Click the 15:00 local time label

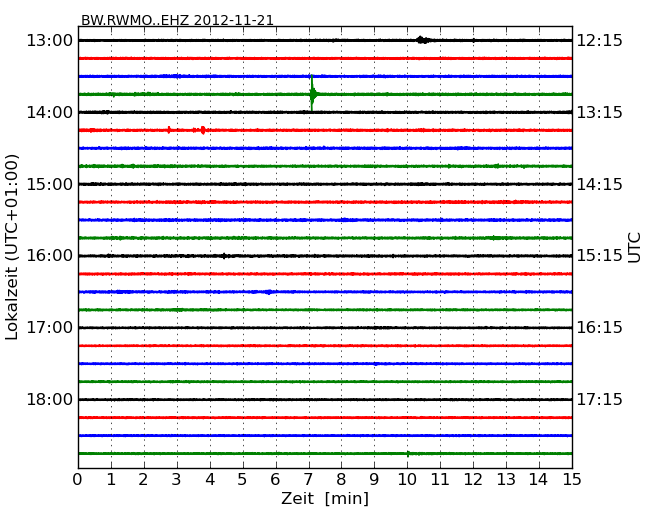(x=49, y=184)
